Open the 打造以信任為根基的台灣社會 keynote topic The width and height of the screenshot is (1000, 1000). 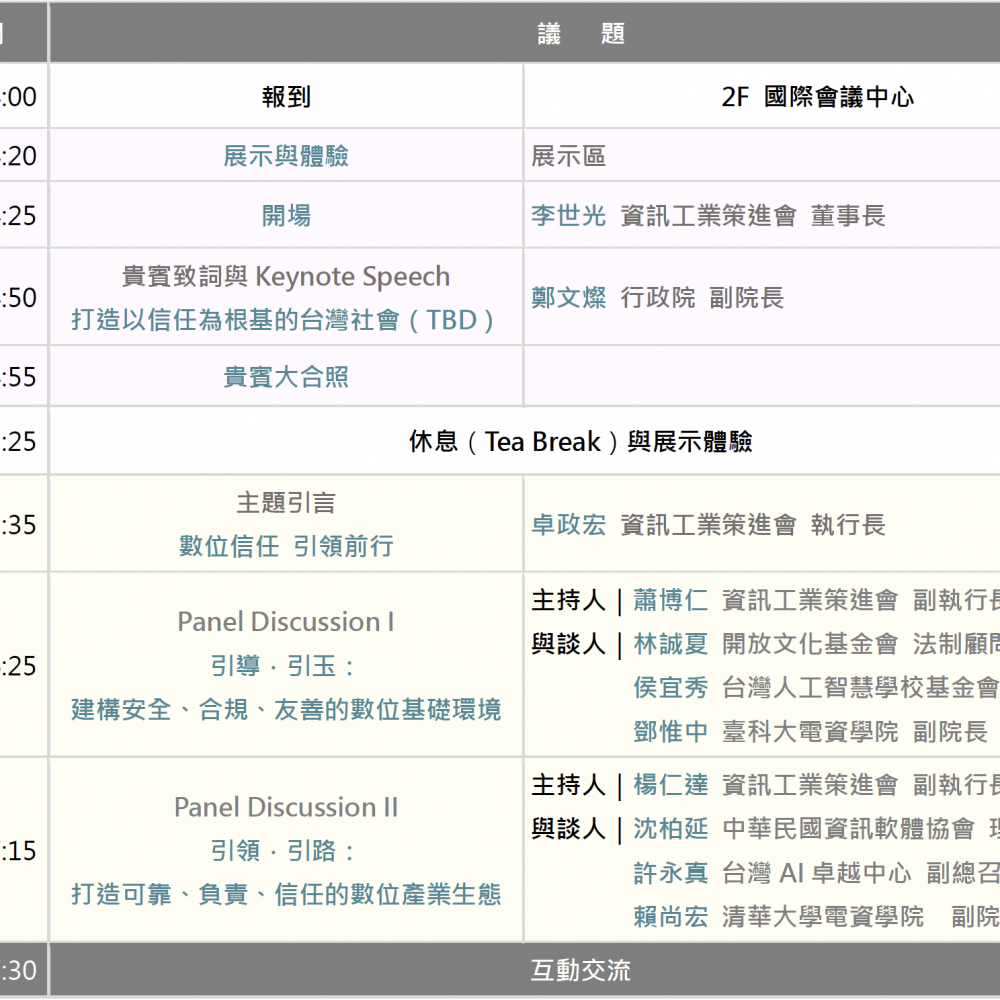coord(284,320)
